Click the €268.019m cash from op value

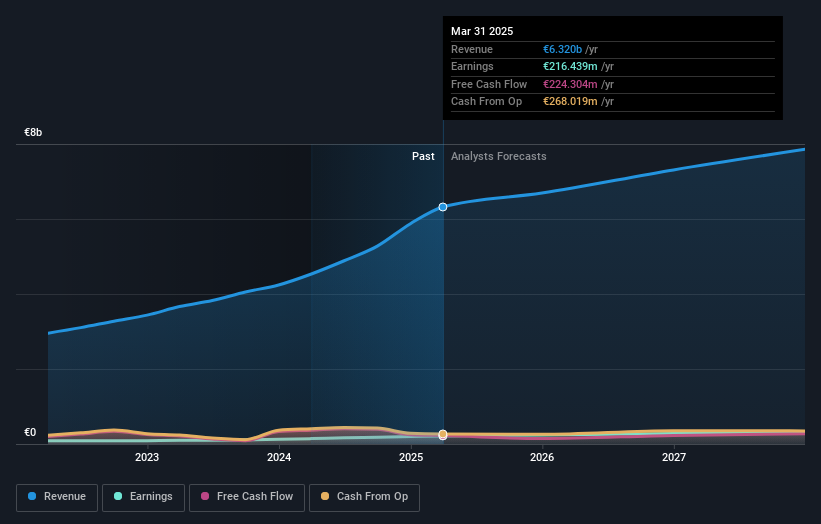point(570,102)
